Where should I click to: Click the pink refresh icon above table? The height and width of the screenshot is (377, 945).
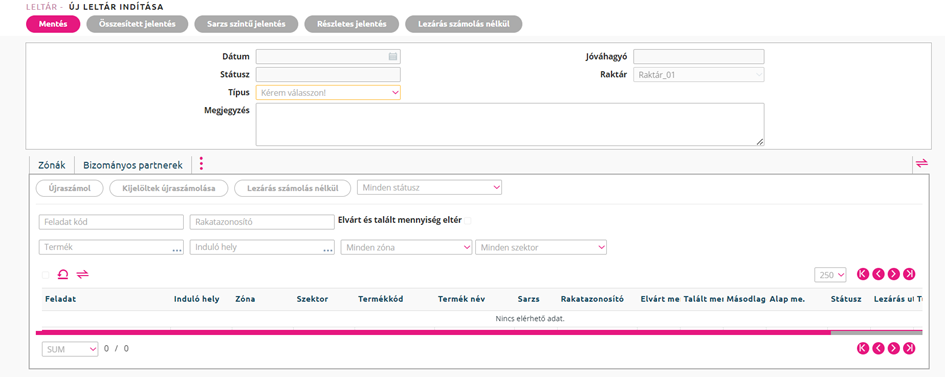coord(63,275)
